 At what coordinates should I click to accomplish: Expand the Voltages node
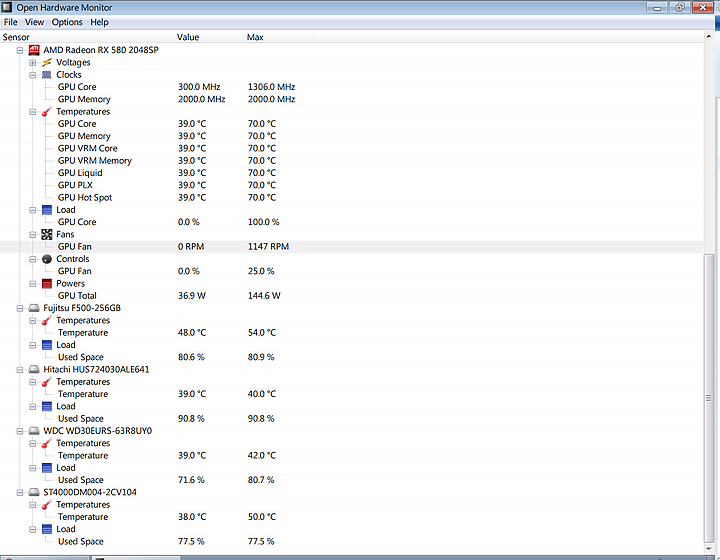tap(32, 62)
